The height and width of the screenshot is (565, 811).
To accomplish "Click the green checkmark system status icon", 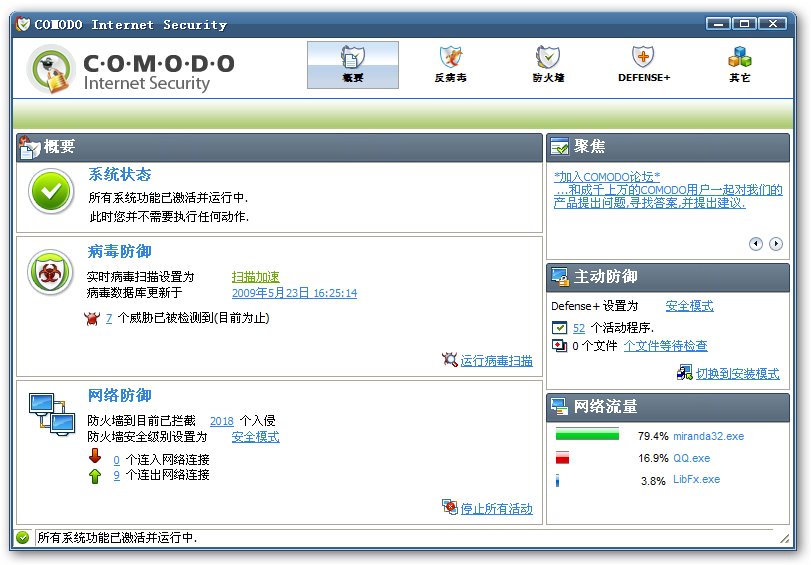I will pyautogui.click(x=51, y=191).
